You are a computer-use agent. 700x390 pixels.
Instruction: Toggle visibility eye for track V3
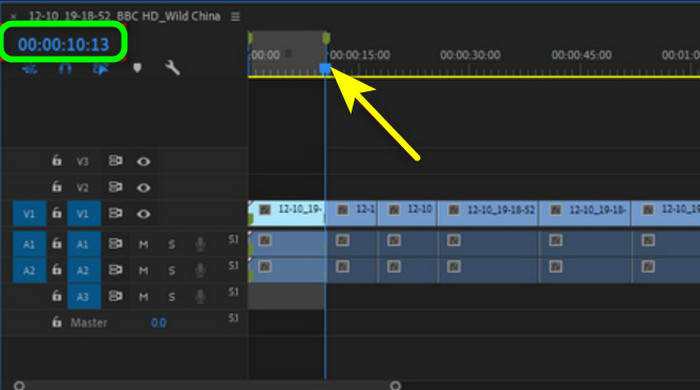pos(143,162)
